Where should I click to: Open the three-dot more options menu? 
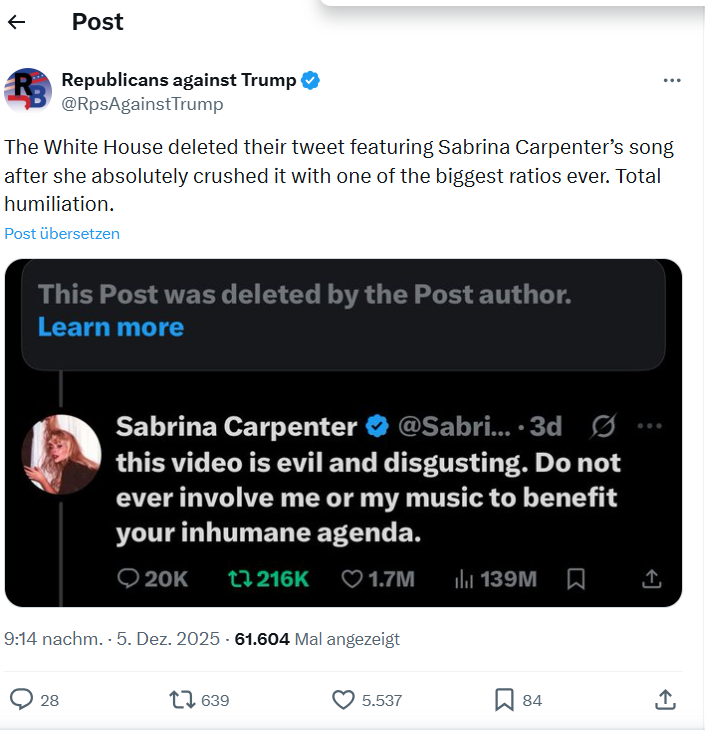click(673, 80)
